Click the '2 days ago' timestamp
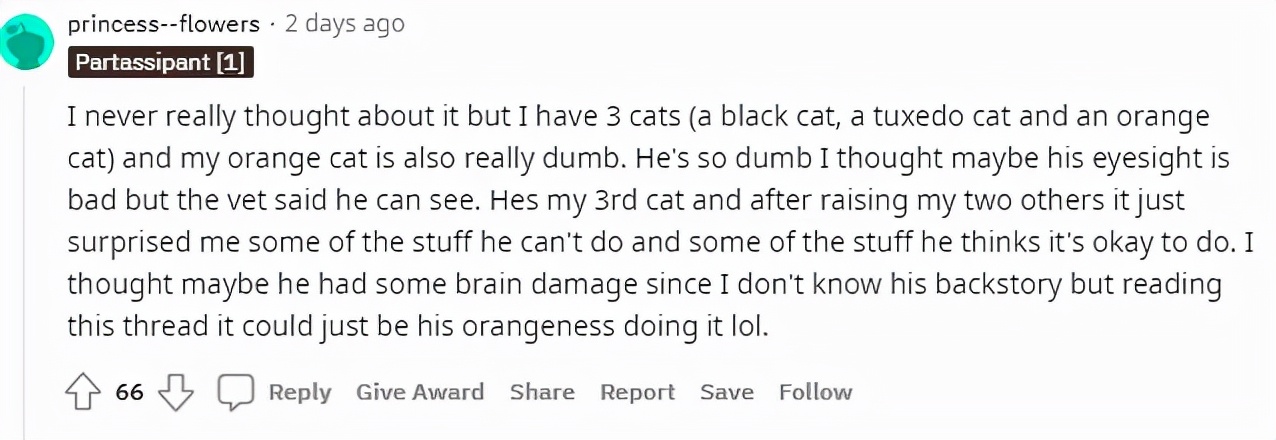Viewport: 1276px width, 440px height. [x=344, y=24]
